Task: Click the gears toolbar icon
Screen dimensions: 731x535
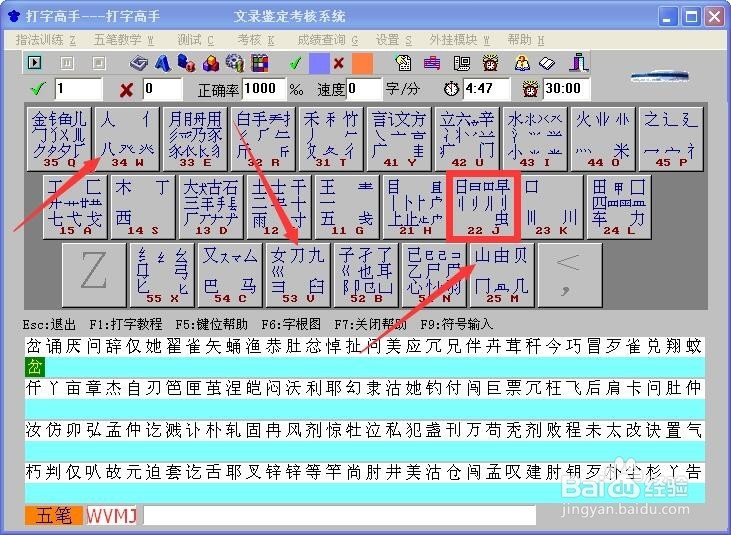Action: 235,63
